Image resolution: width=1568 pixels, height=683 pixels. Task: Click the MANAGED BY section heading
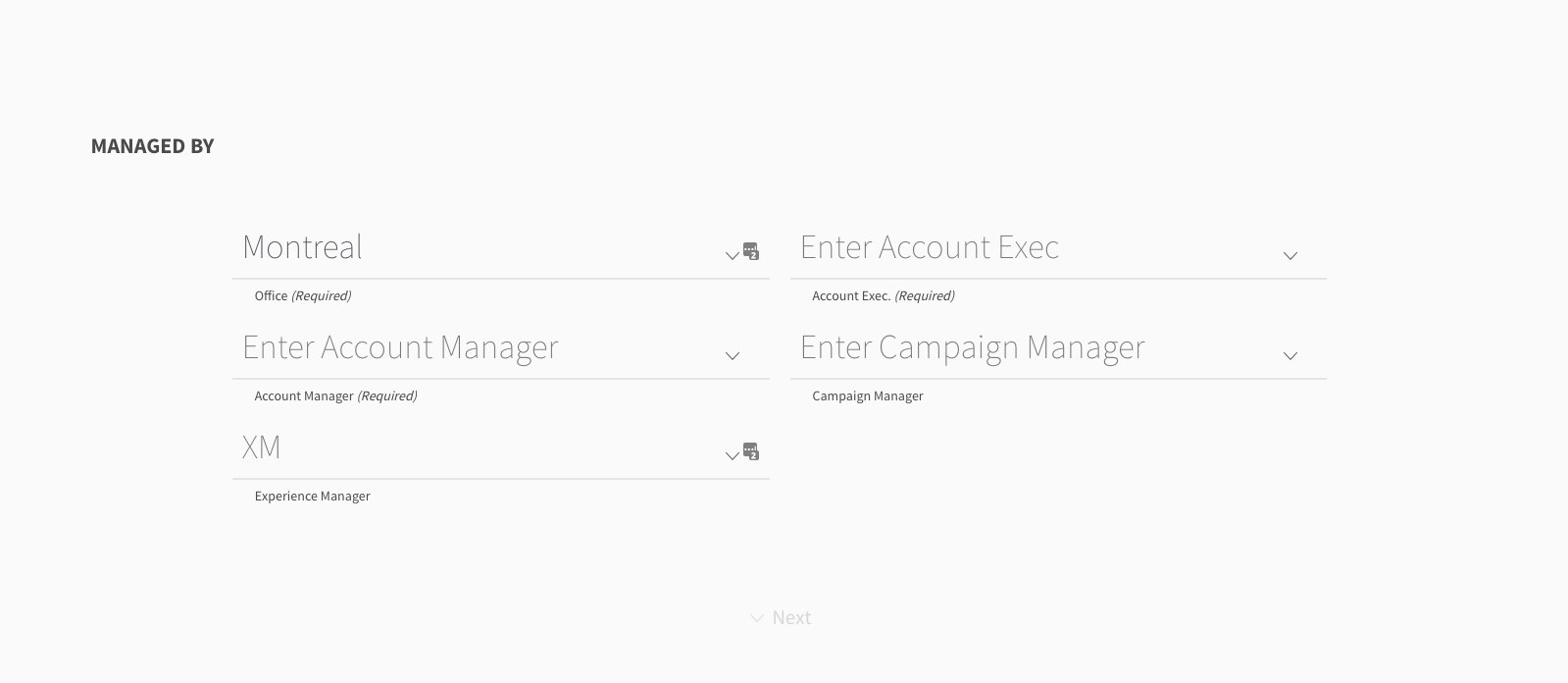152,145
